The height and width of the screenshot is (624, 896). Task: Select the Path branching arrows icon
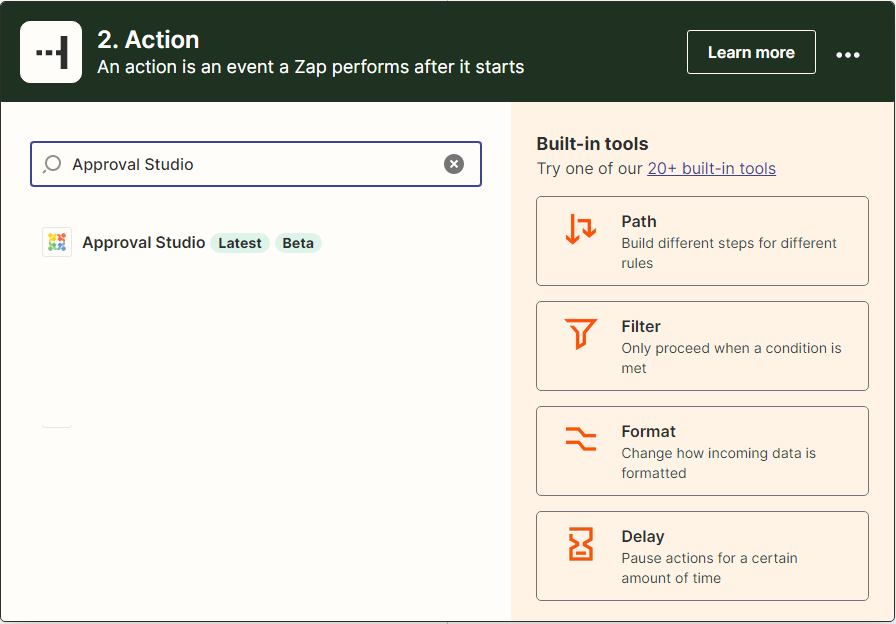pos(580,229)
